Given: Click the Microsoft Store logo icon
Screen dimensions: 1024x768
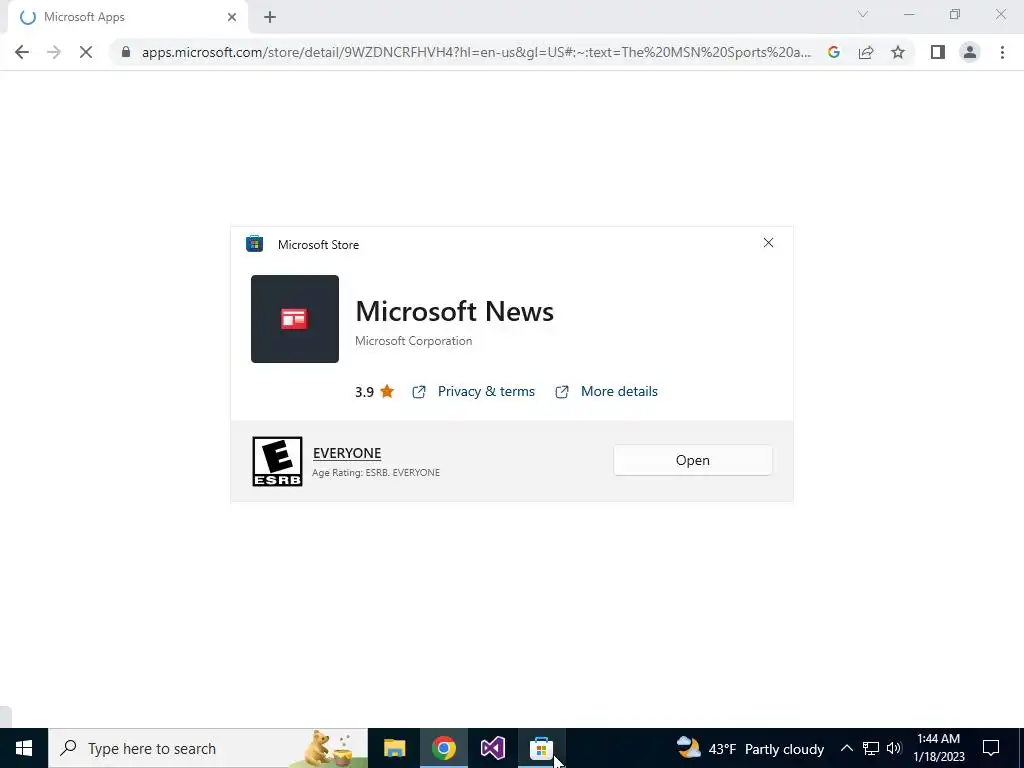Looking at the screenshot, I should click(x=254, y=244).
